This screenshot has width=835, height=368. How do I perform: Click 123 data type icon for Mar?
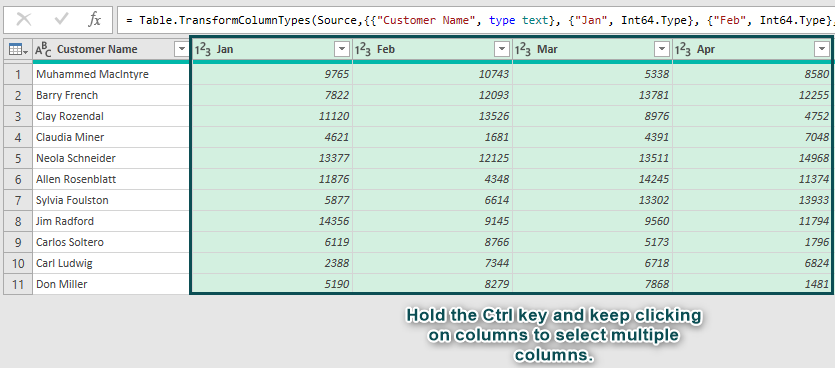pyautogui.click(x=523, y=50)
